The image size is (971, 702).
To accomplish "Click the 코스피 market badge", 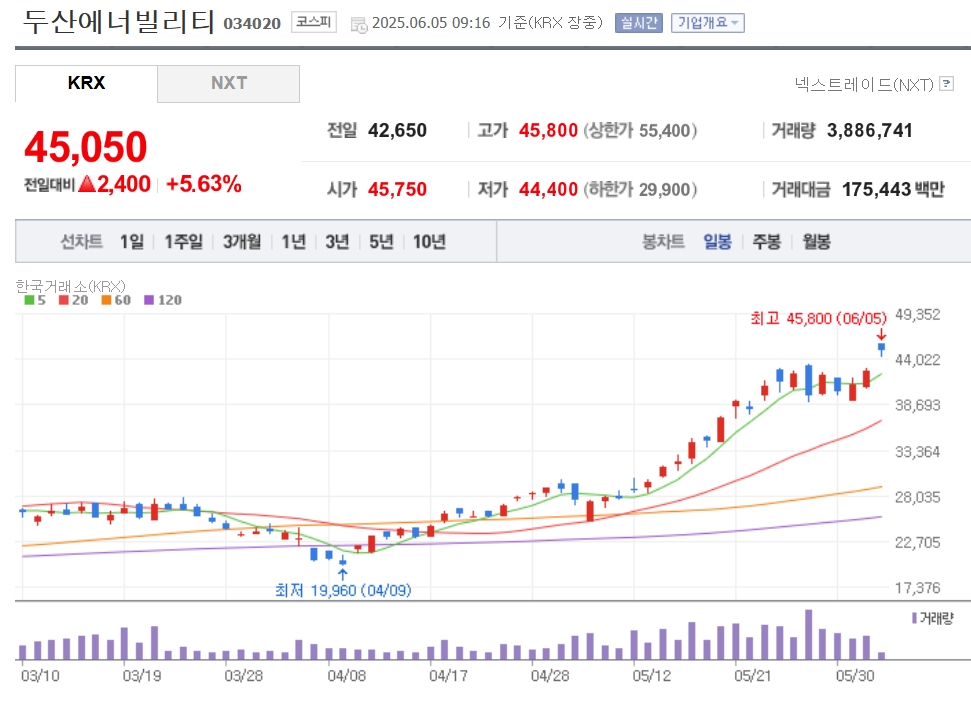I will pyautogui.click(x=314, y=23).
